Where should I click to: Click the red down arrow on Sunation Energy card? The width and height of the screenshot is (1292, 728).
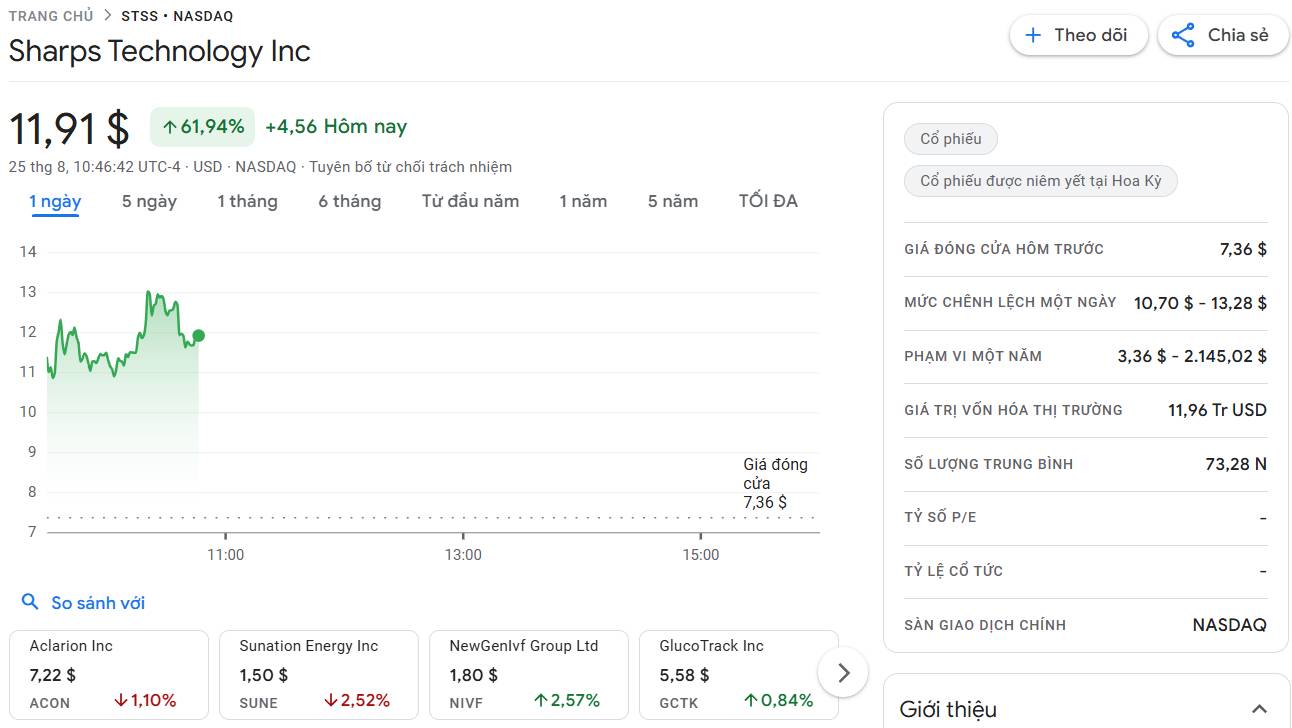coord(331,701)
